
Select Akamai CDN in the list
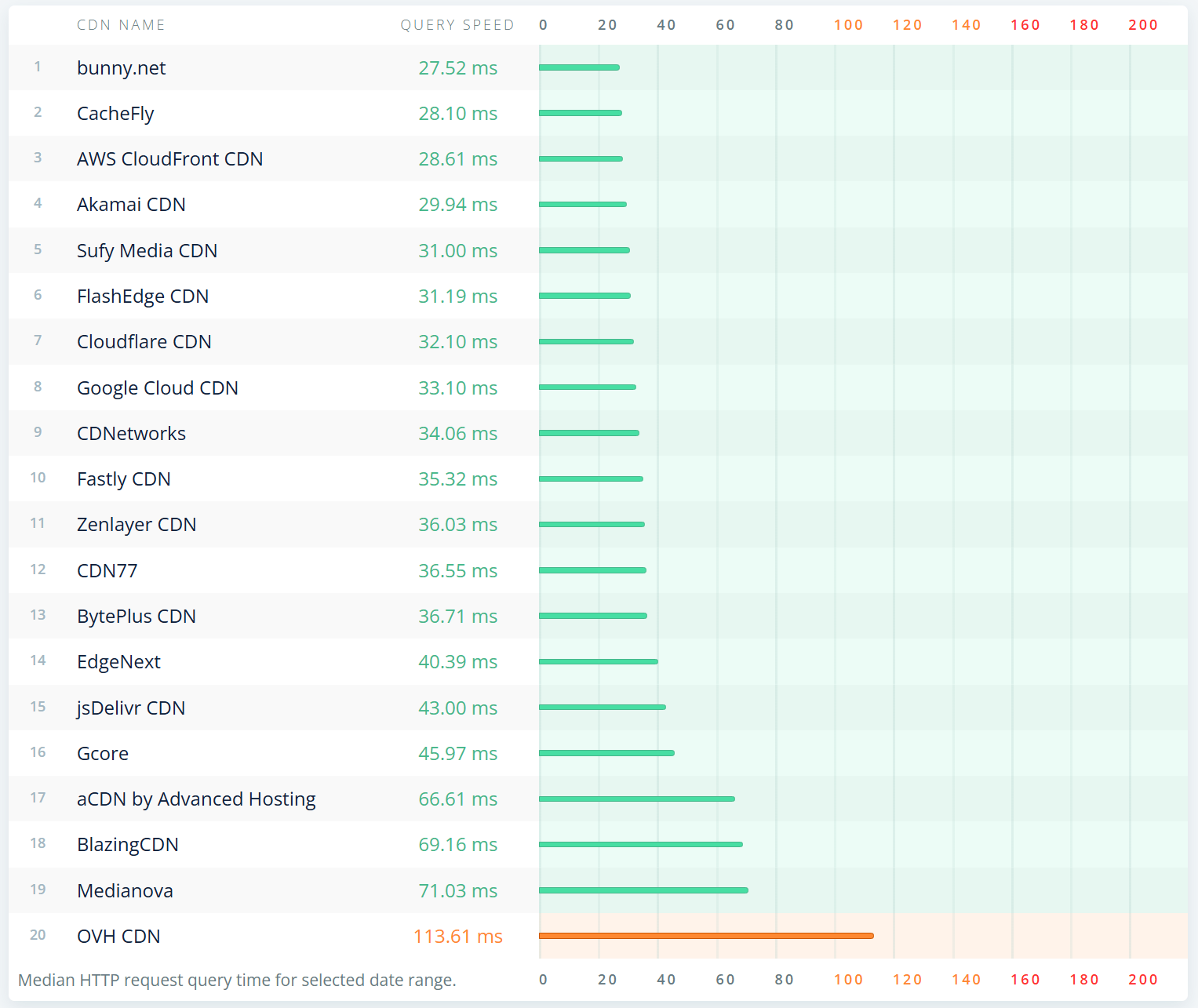pyautogui.click(x=131, y=205)
